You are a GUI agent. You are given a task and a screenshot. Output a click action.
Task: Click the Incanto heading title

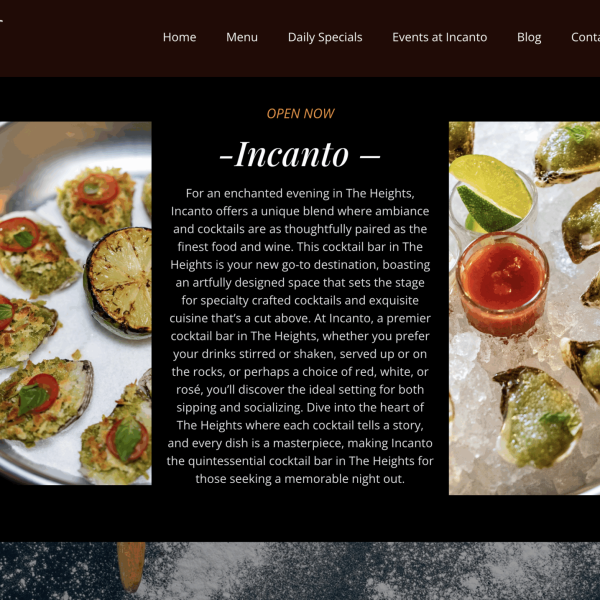click(300, 154)
